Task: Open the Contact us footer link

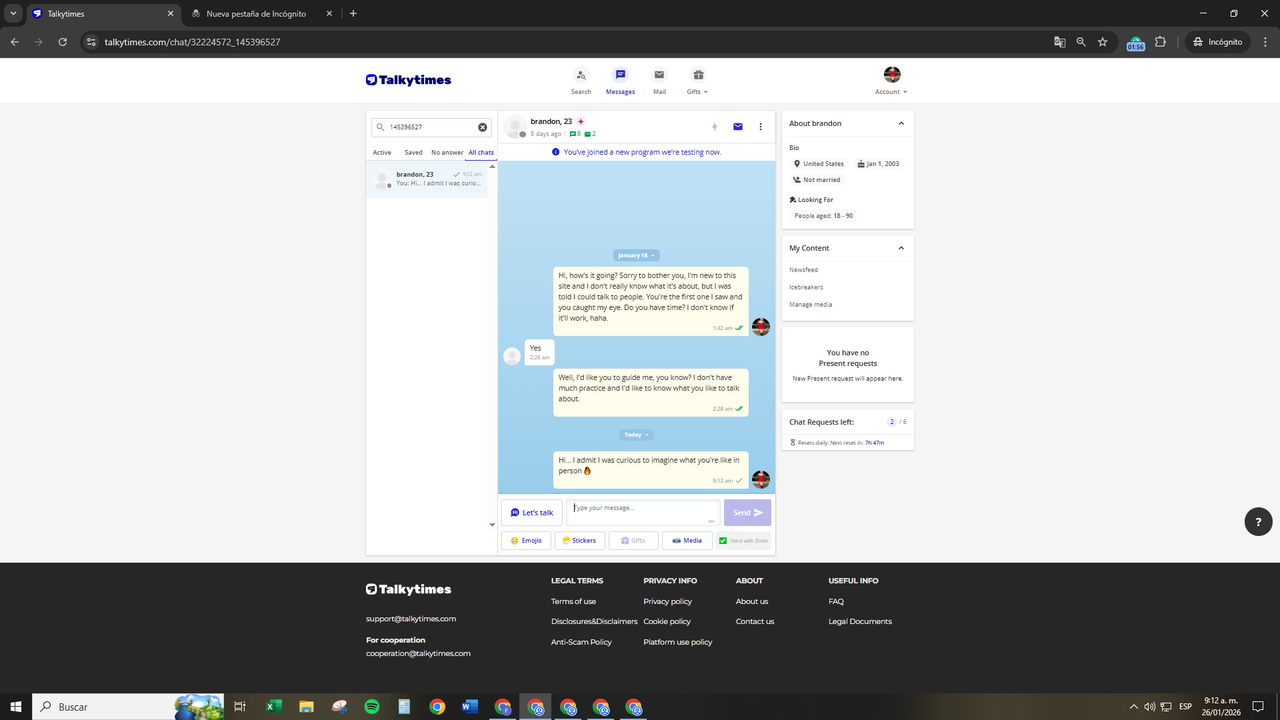Action: (755, 622)
